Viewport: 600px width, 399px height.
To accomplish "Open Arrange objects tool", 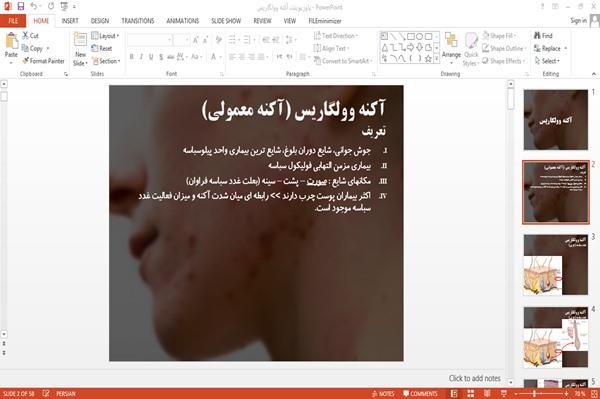I will tap(451, 48).
